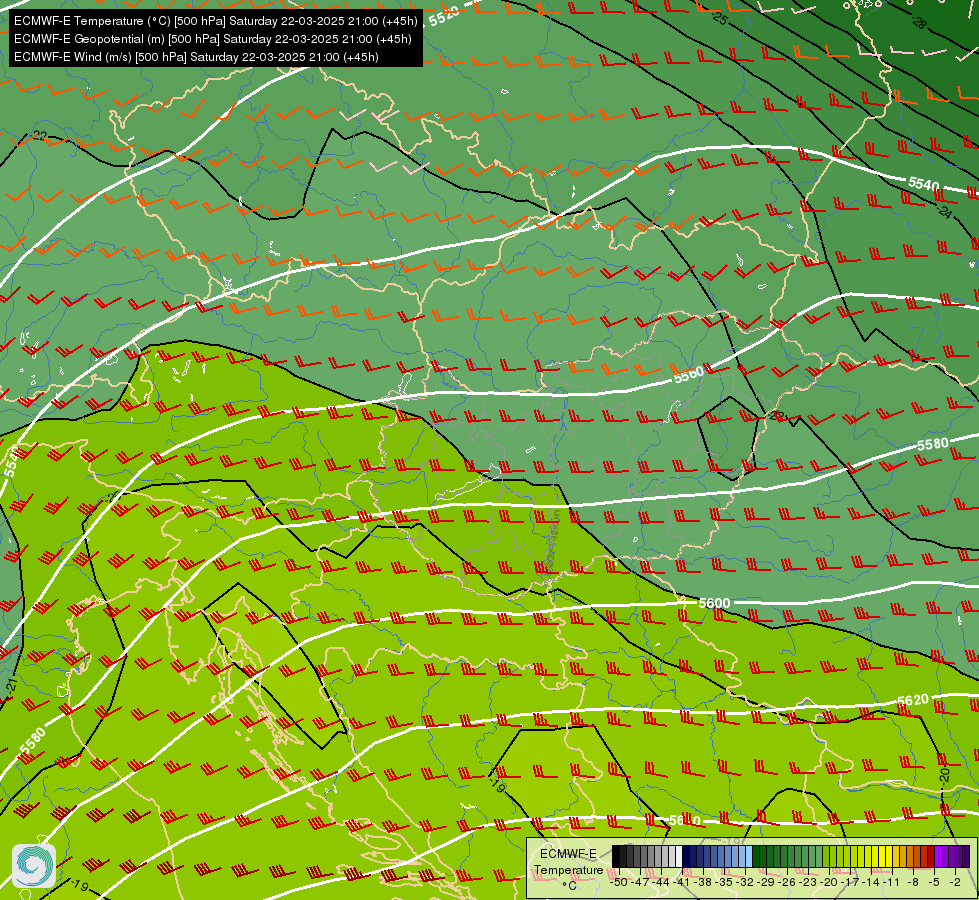
Task: Click the 'ECMWF-E Temperature °C' legend title
Action: tap(568, 869)
